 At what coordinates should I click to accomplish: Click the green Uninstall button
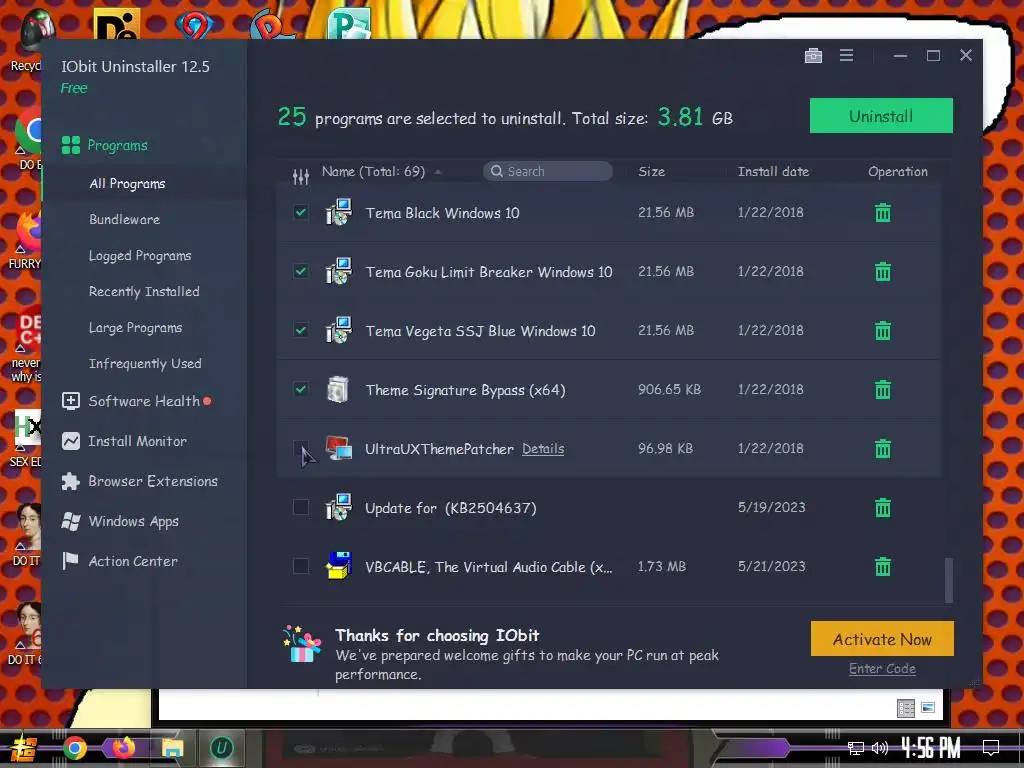[x=881, y=116]
